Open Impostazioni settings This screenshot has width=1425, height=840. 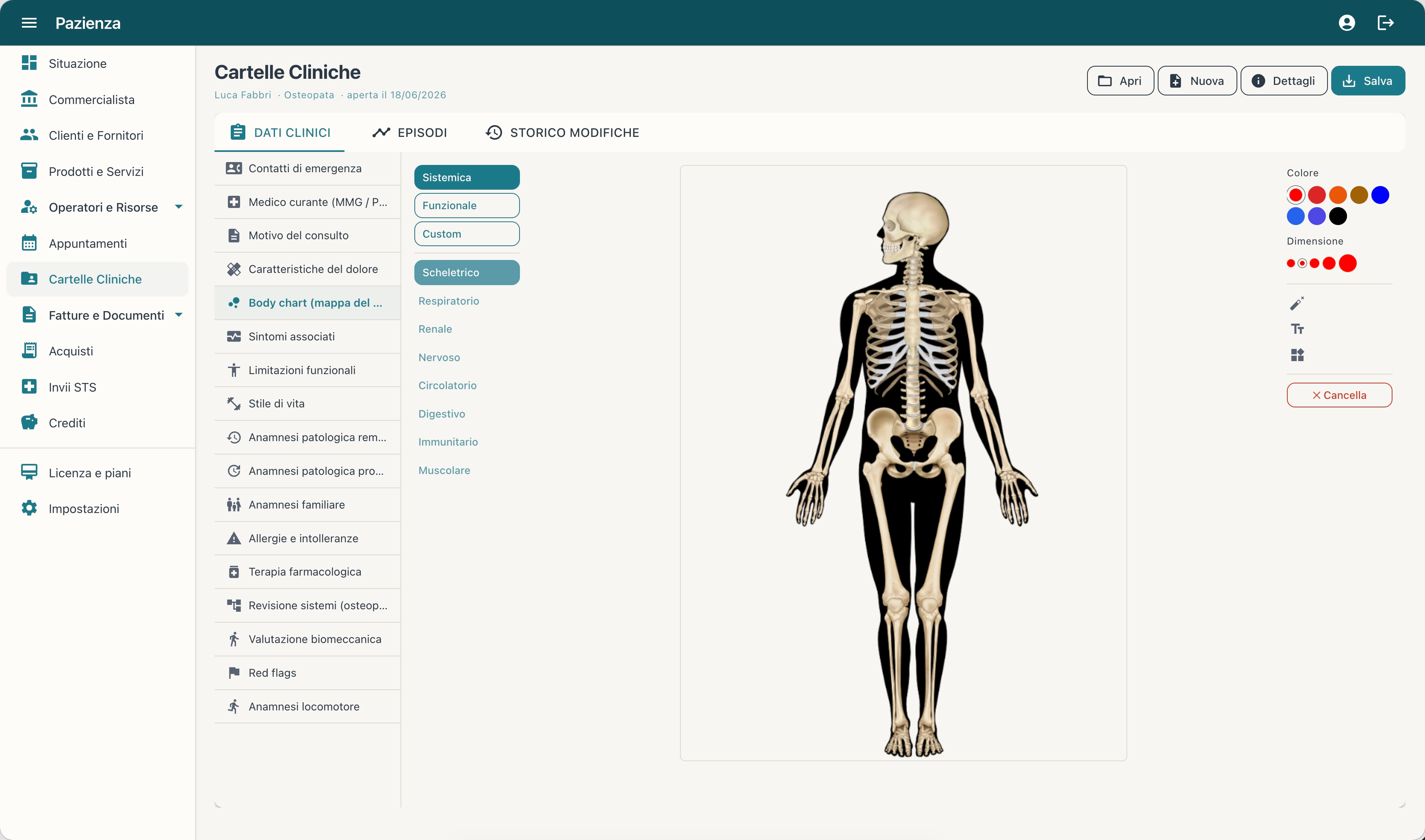pos(97,508)
